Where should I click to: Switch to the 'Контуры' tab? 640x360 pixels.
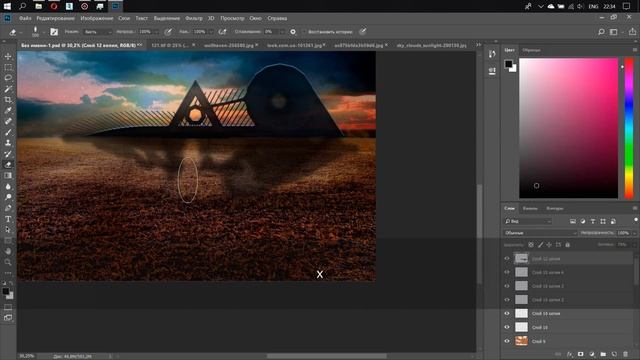click(x=555, y=208)
